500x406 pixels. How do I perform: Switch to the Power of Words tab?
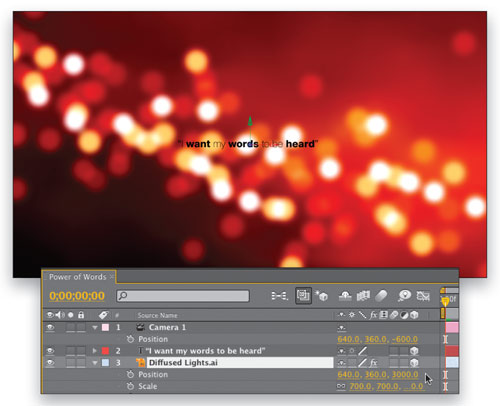(77, 277)
